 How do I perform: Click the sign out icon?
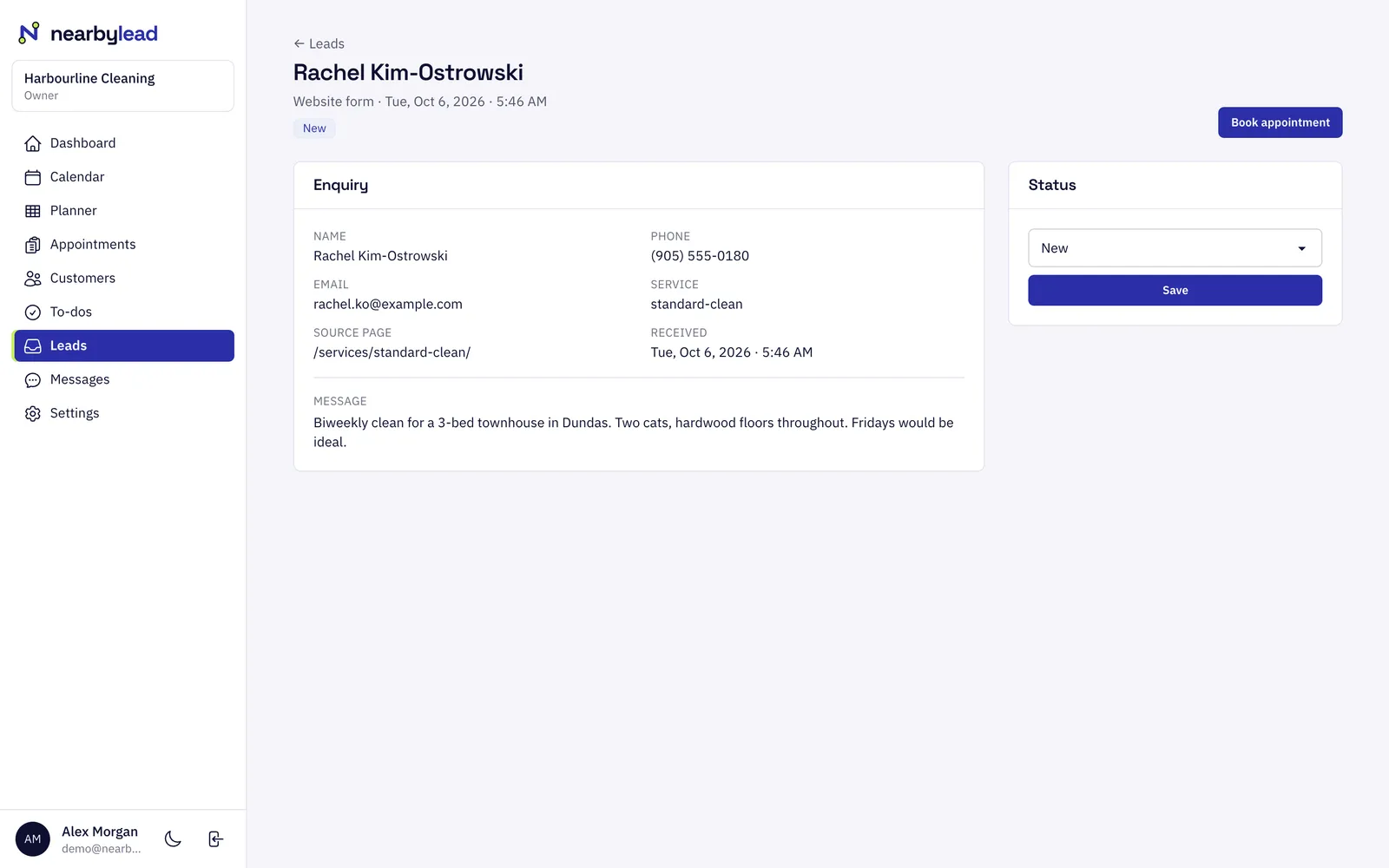216,838
